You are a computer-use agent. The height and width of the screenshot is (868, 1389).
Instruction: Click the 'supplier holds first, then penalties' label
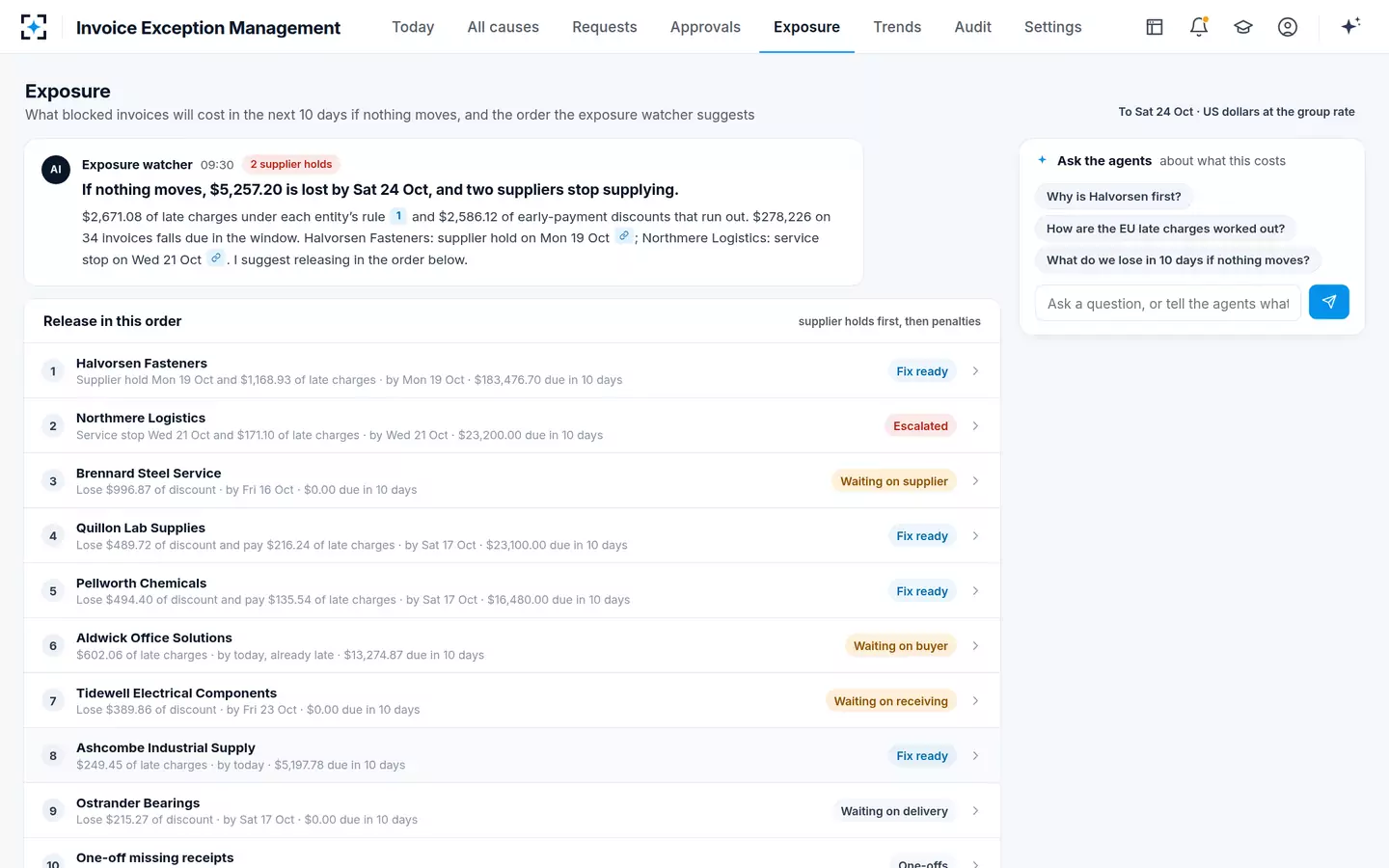tap(889, 322)
